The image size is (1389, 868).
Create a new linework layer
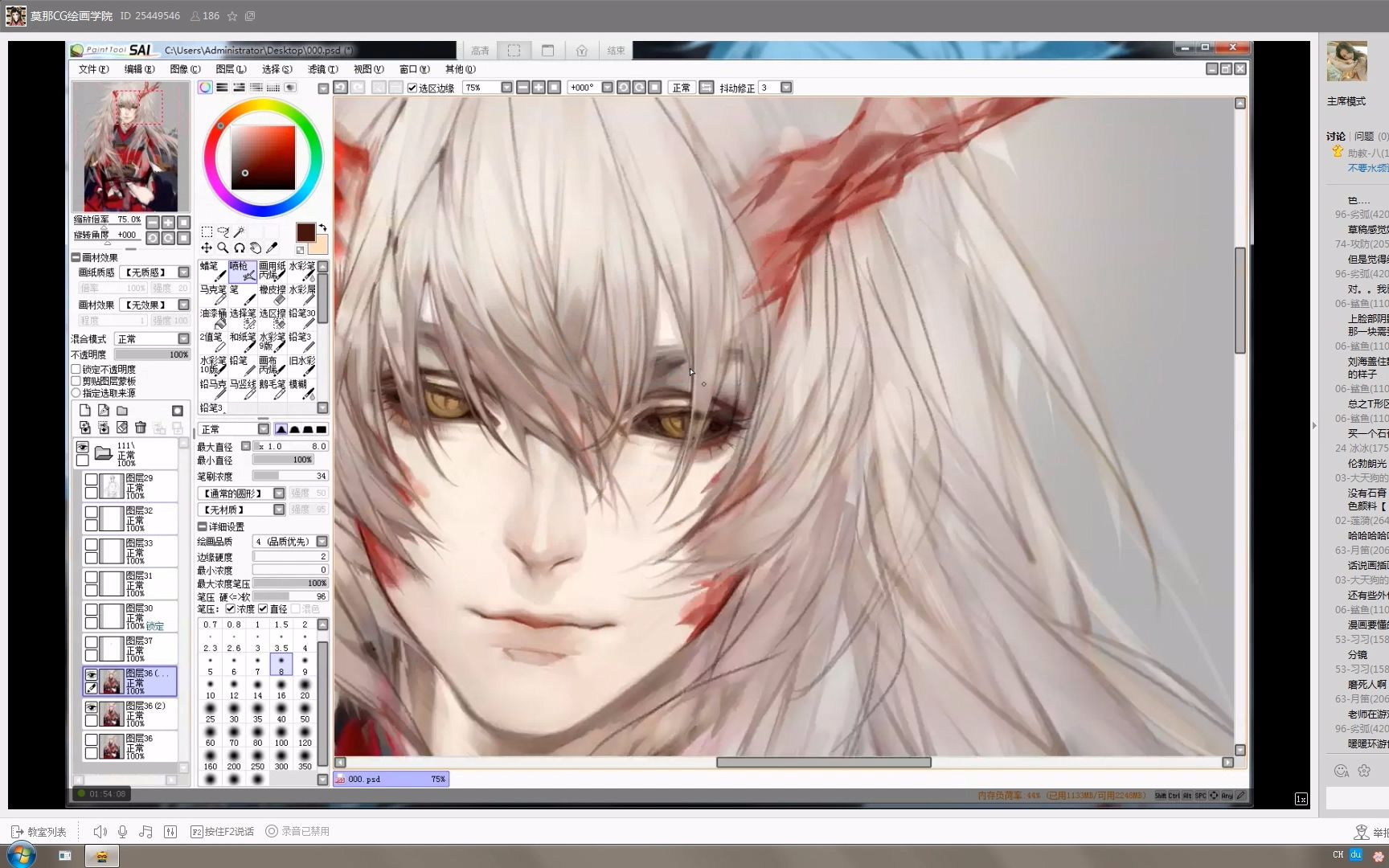point(104,411)
